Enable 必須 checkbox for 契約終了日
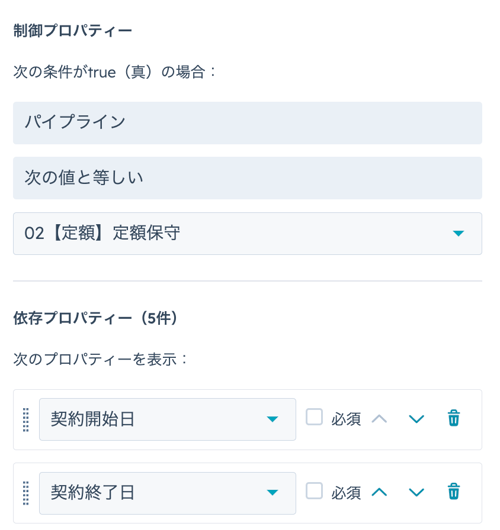The height and width of the screenshot is (530, 500). tap(314, 490)
